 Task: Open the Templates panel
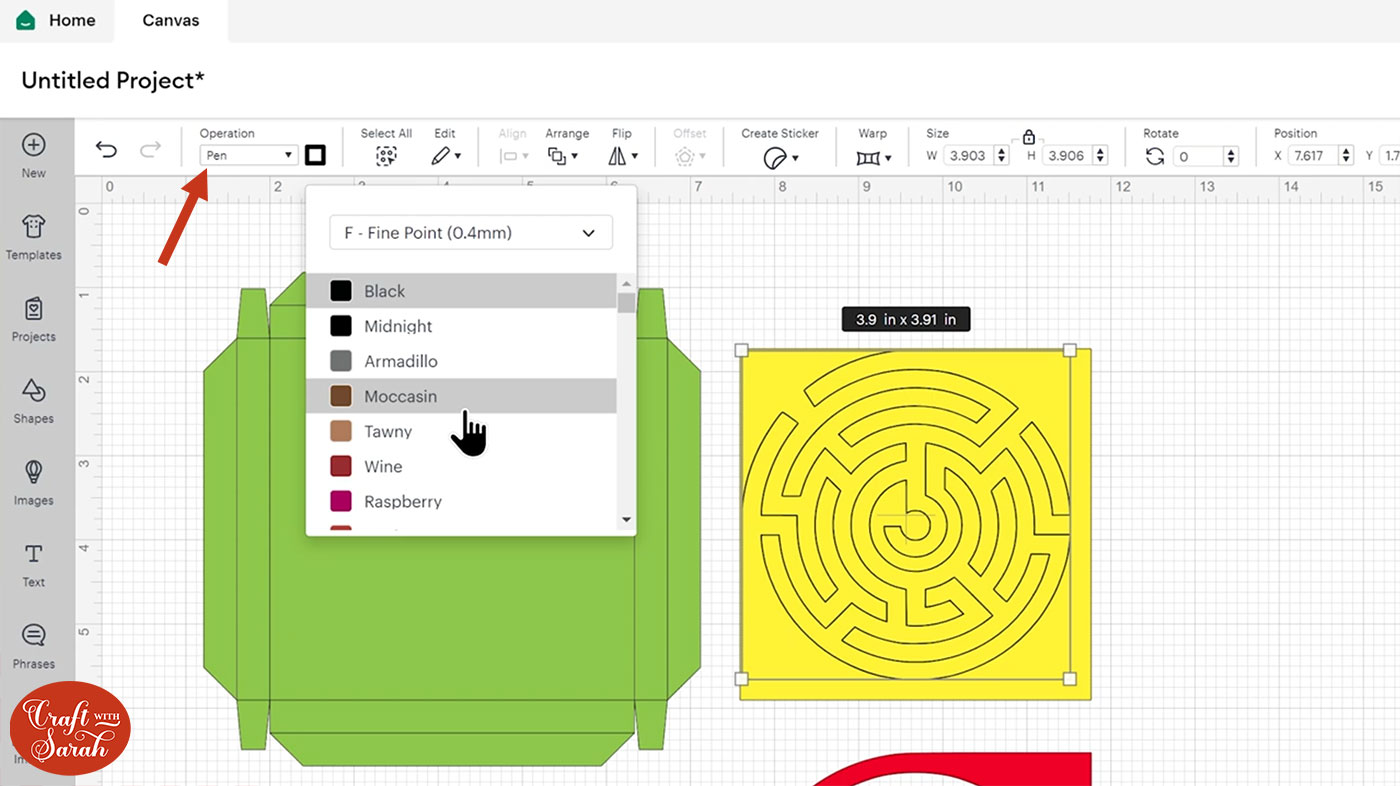[x=34, y=237]
